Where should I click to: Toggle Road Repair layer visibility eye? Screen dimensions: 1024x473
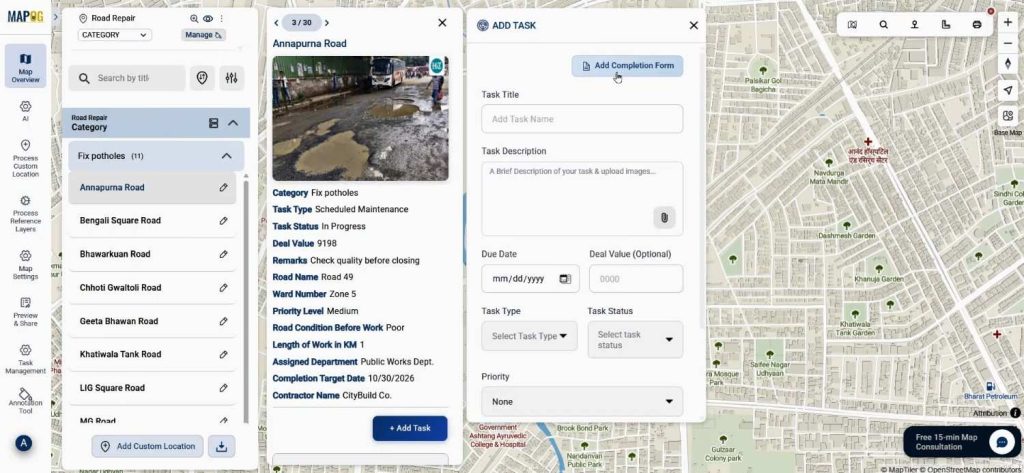[208, 18]
